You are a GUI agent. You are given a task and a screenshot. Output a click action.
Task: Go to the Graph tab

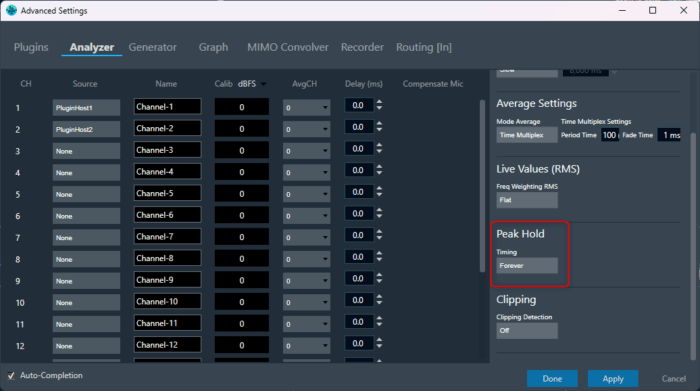213,47
